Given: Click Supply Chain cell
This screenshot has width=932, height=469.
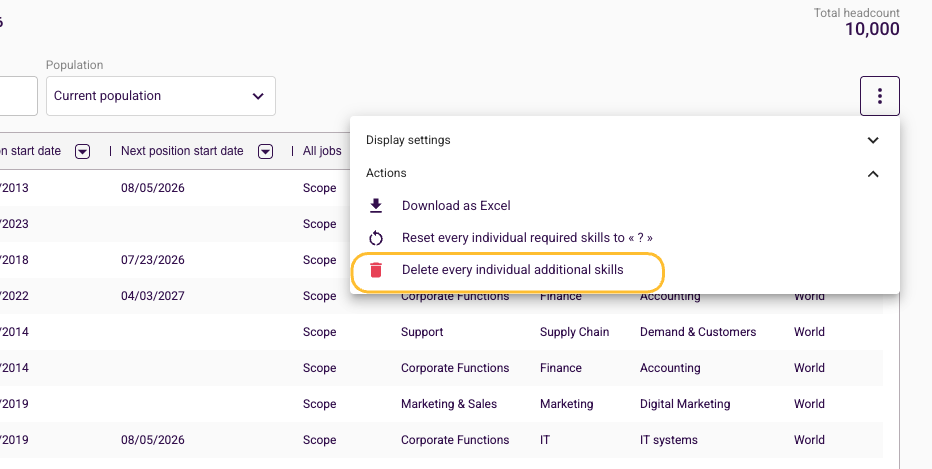Looking at the screenshot, I should pyautogui.click(x=574, y=332).
